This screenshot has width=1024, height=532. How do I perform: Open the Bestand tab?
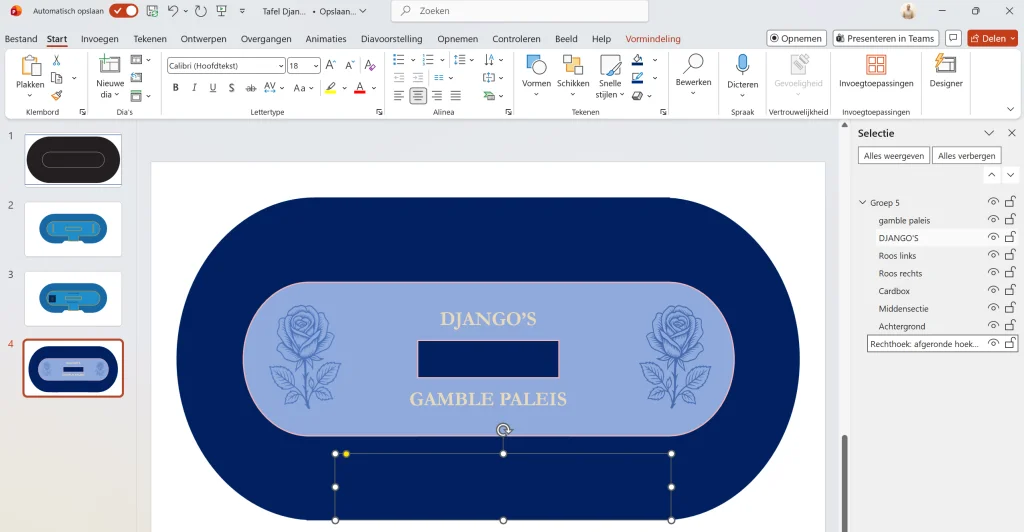(21, 39)
